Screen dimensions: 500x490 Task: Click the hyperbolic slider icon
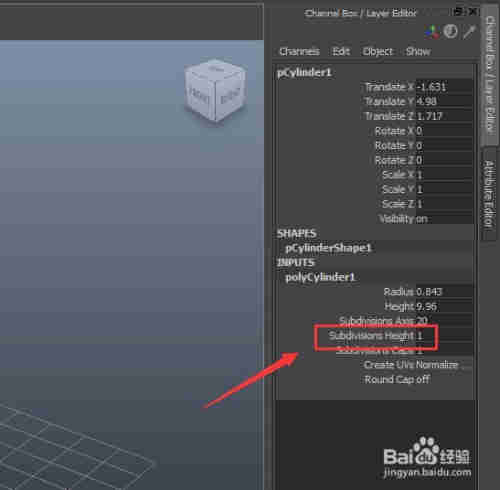pyautogui.click(x=469, y=32)
